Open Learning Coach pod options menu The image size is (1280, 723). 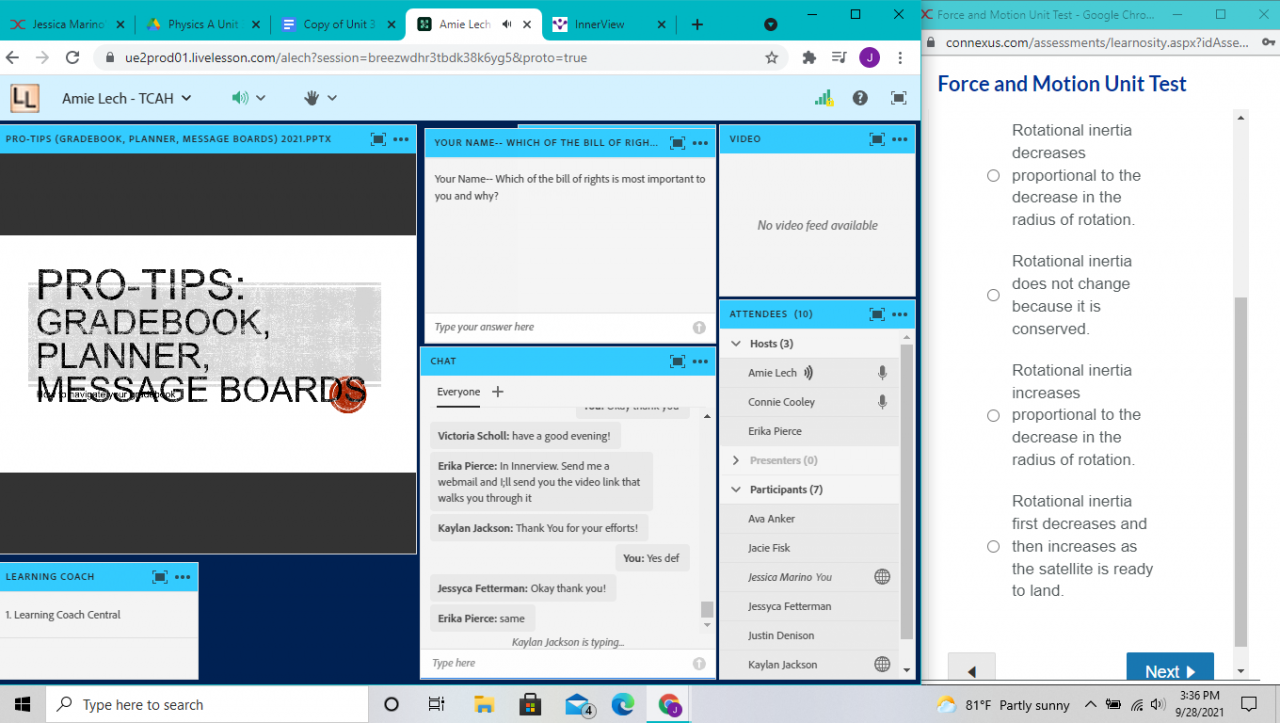[183, 577]
